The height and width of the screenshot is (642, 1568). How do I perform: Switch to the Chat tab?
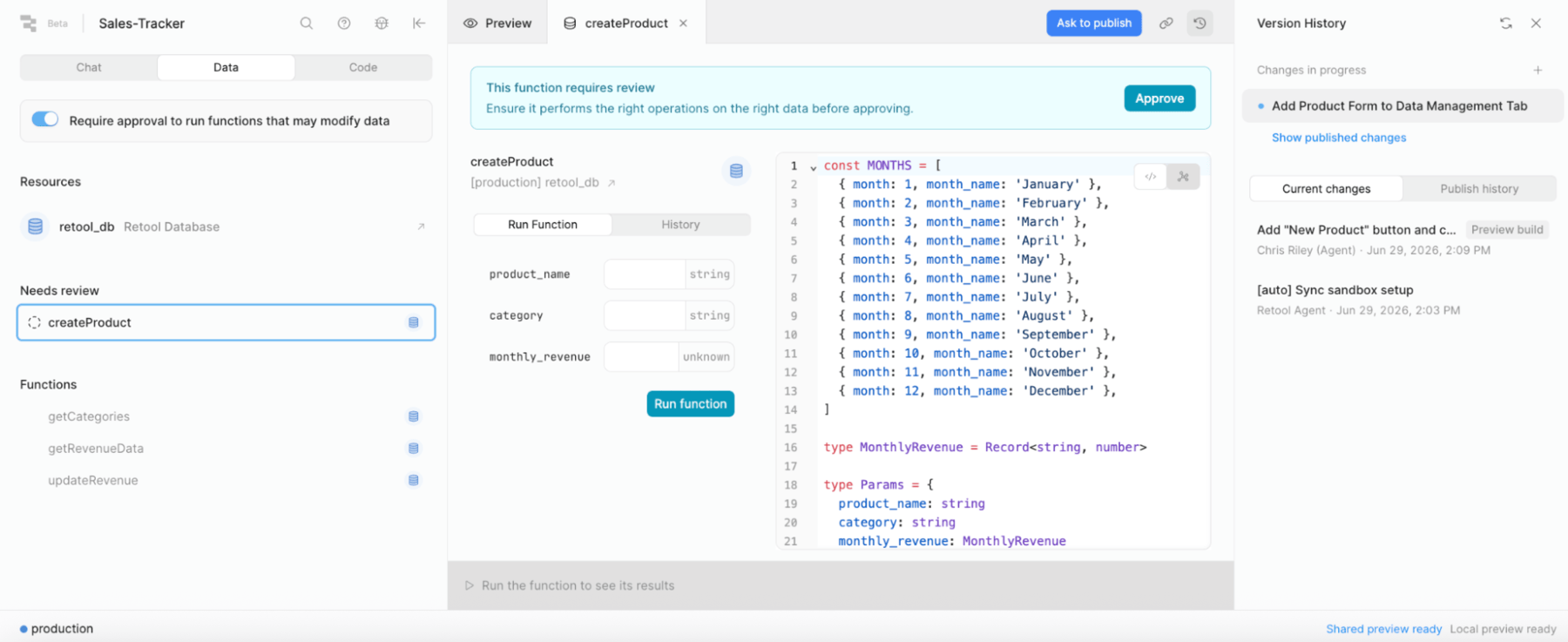89,67
